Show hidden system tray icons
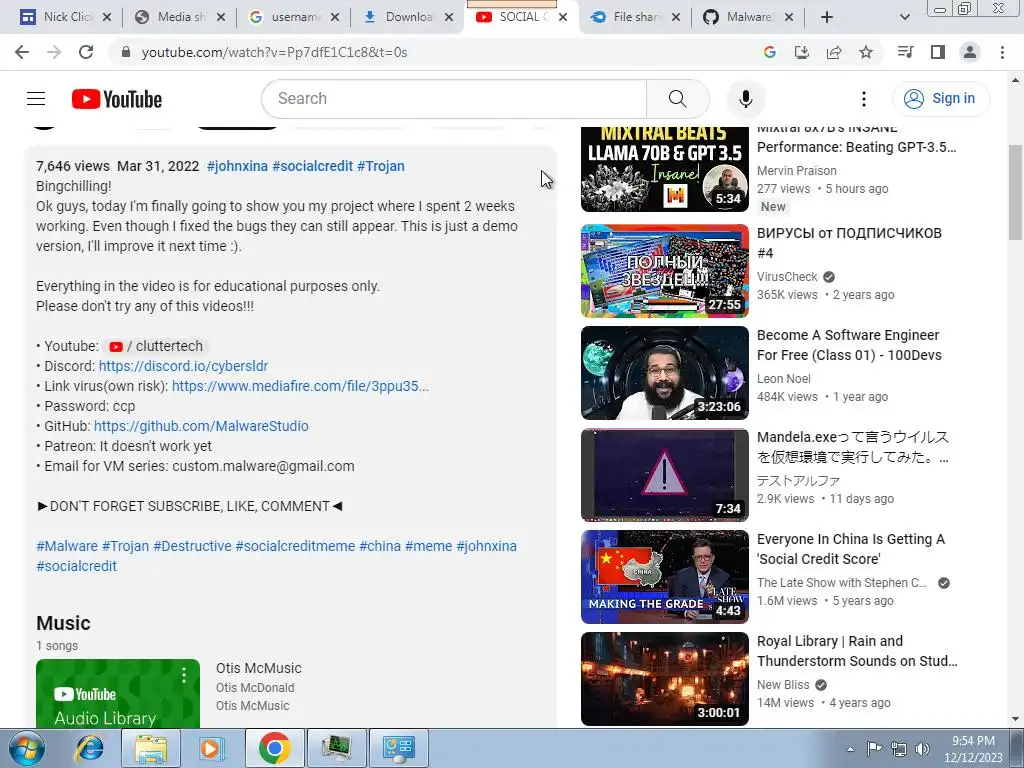This screenshot has height=768, width=1024. 850,749
